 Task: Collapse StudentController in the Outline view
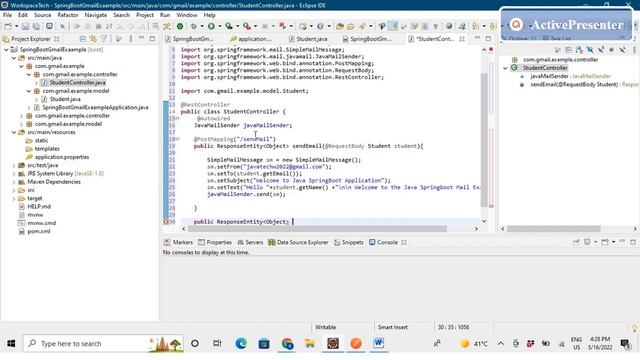point(505,68)
